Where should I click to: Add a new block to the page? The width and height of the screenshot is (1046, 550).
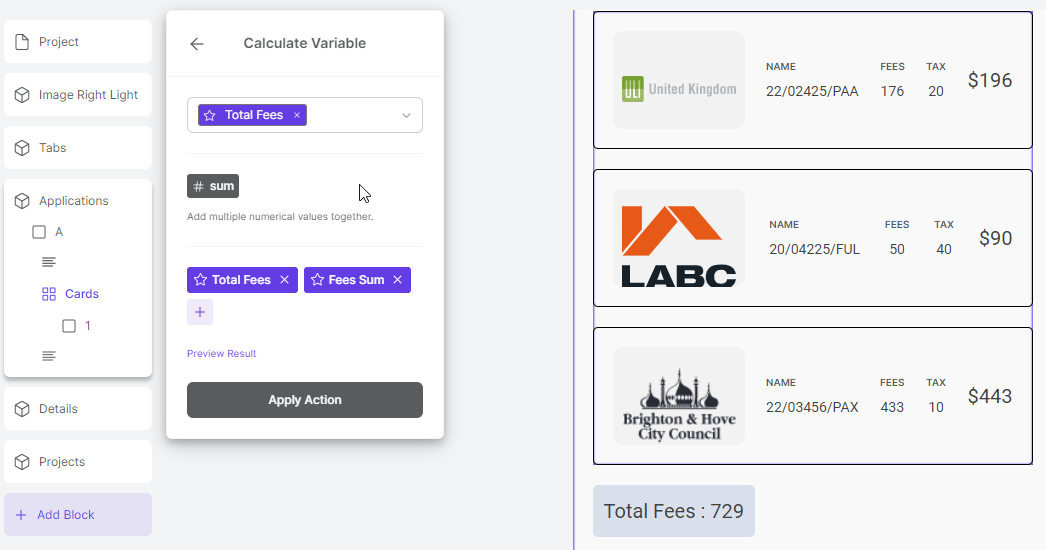tap(78, 515)
